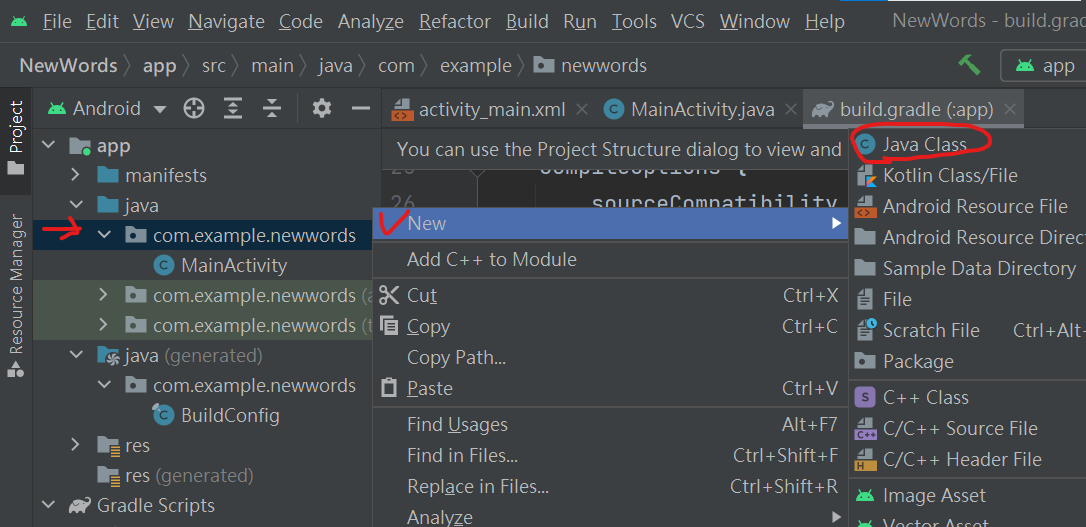This screenshot has height=527, width=1086.
Task: Choose Paste in the context menu
Action: [x=611, y=388]
